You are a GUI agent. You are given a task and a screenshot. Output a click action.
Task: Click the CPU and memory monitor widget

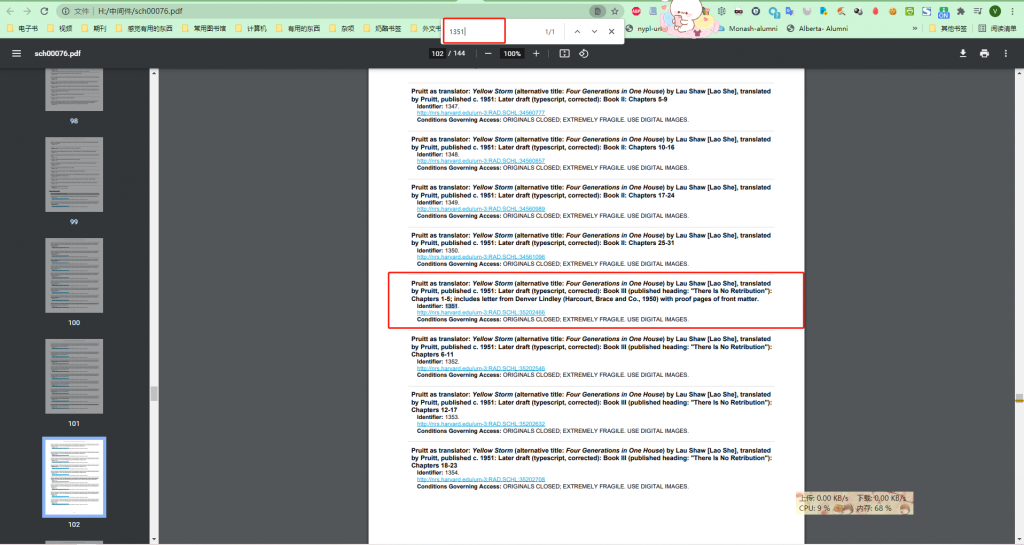[x=854, y=503]
